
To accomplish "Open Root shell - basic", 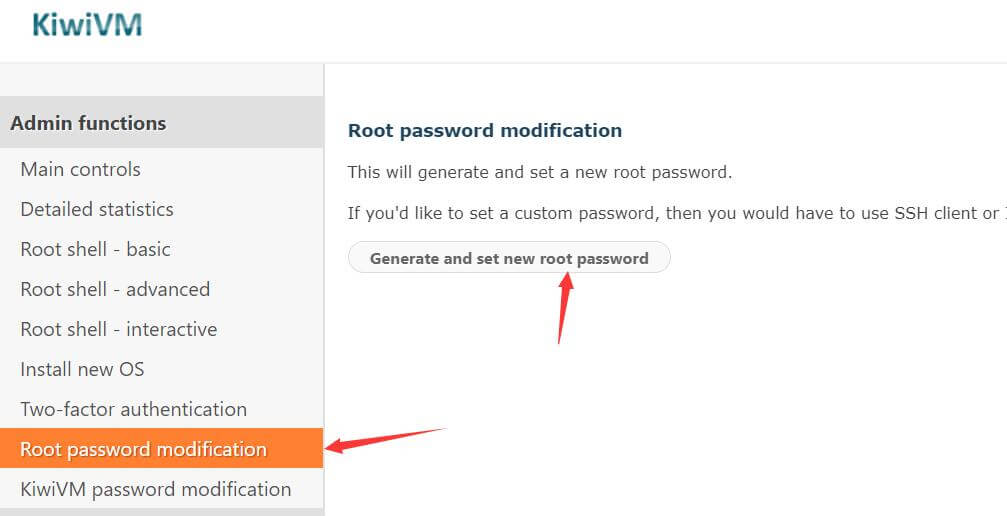I will coord(95,249).
